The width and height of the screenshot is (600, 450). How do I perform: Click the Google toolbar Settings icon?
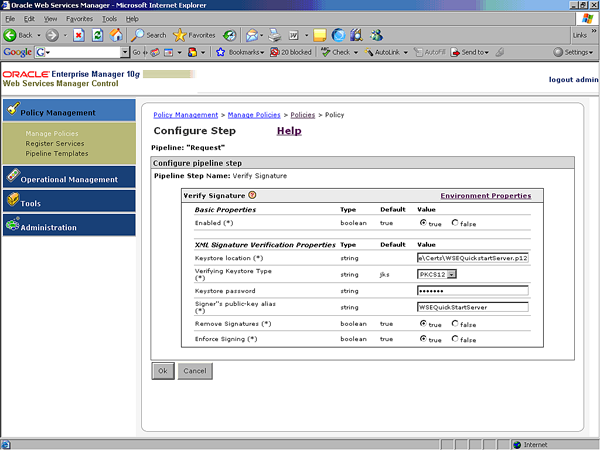[558, 52]
